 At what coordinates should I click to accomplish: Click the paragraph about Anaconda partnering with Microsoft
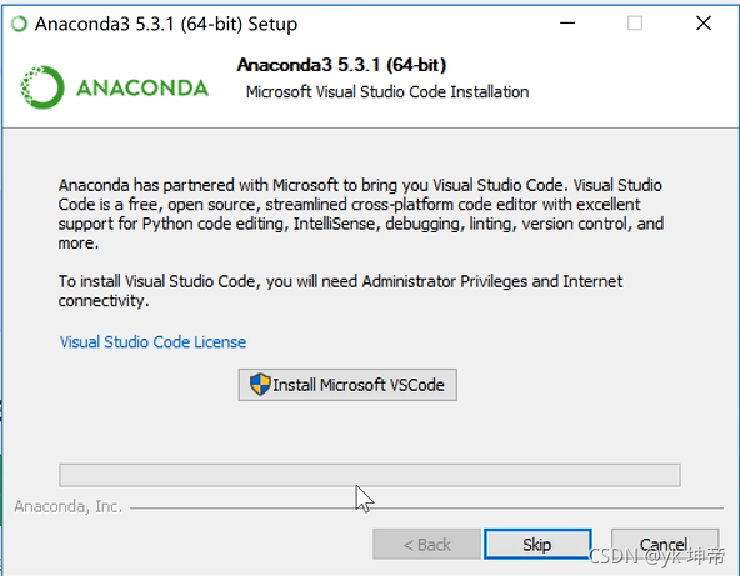(x=361, y=214)
